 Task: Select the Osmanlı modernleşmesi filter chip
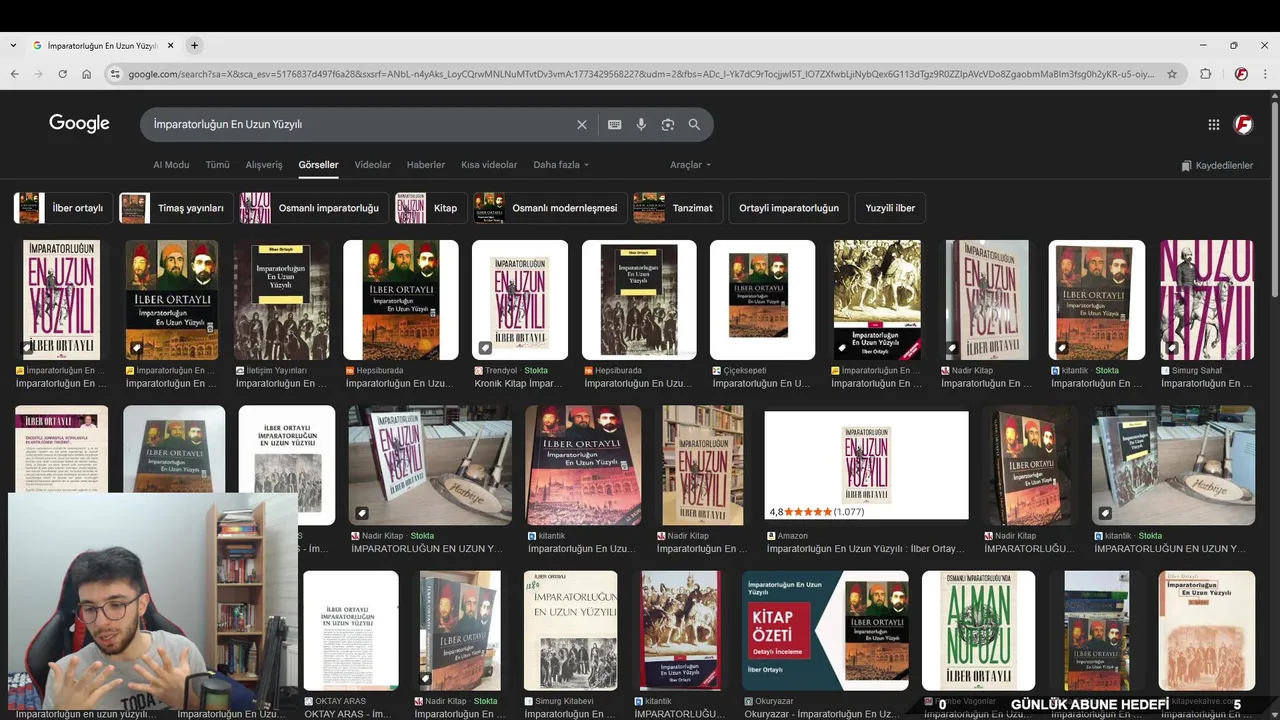[x=550, y=208]
